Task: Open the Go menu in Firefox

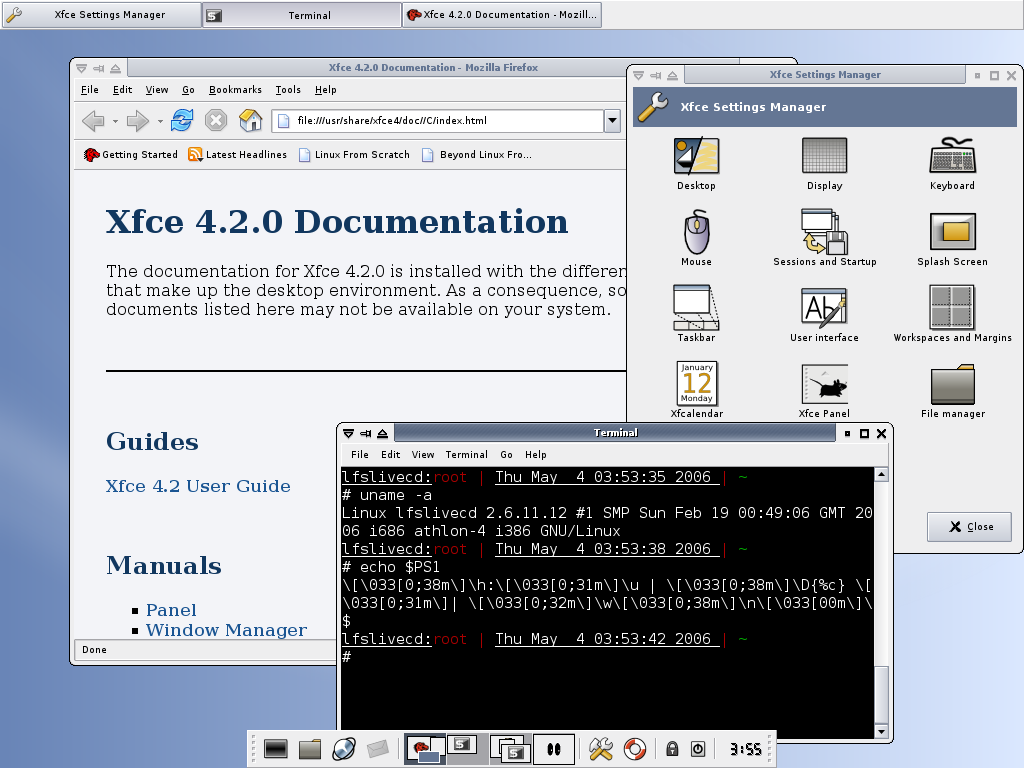Action: pos(188,90)
